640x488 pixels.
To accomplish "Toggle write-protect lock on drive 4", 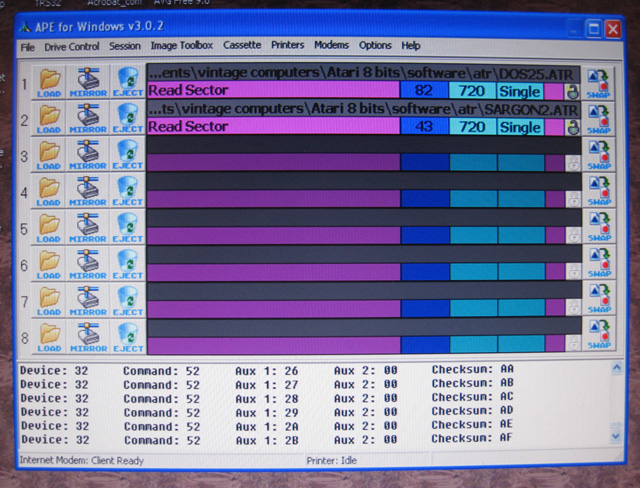I will pyautogui.click(x=573, y=200).
